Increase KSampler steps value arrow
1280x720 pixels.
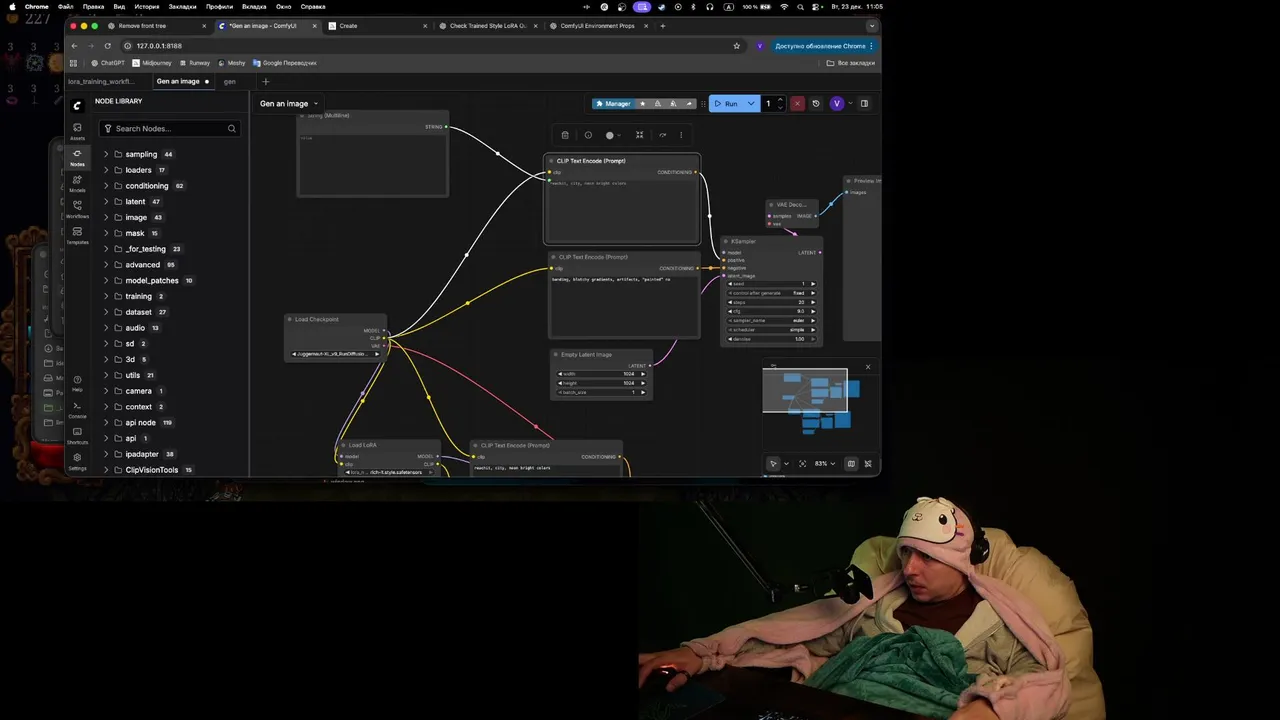(813, 302)
